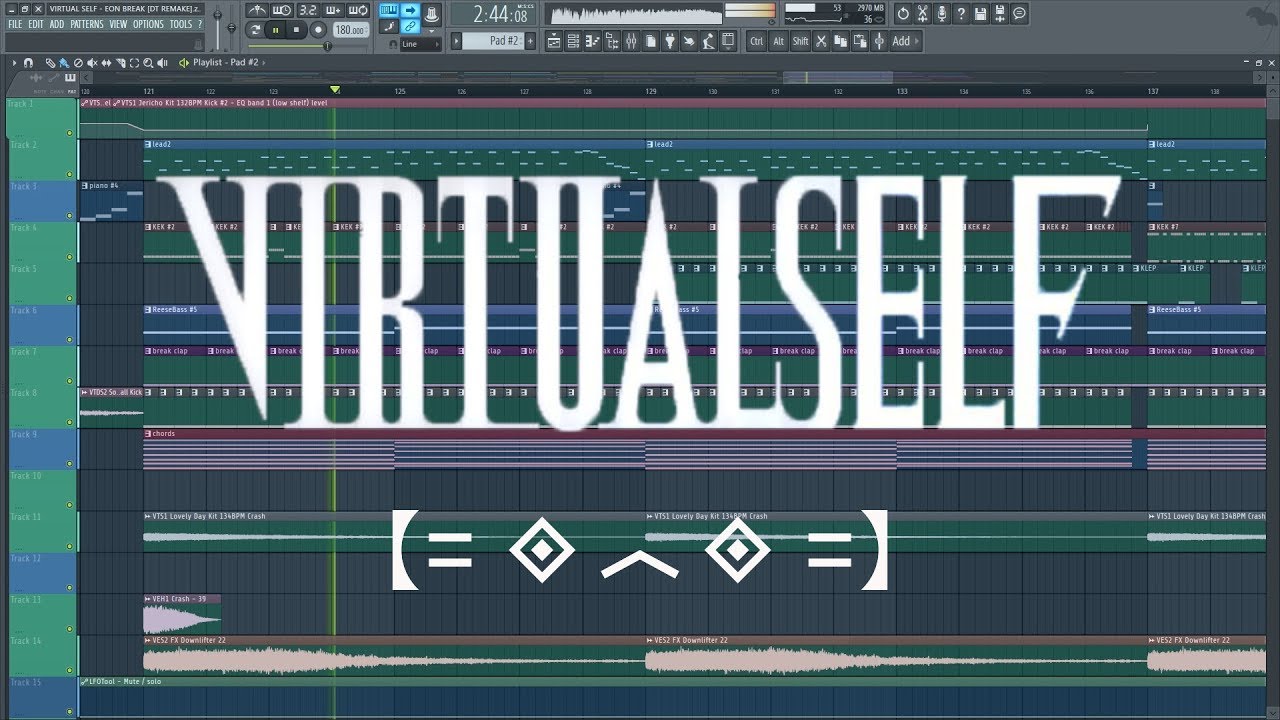Image resolution: width=1280 pixels, height=720 pixels.
Task: Open the plugin picker plug icon
Action: coord(670,41)
